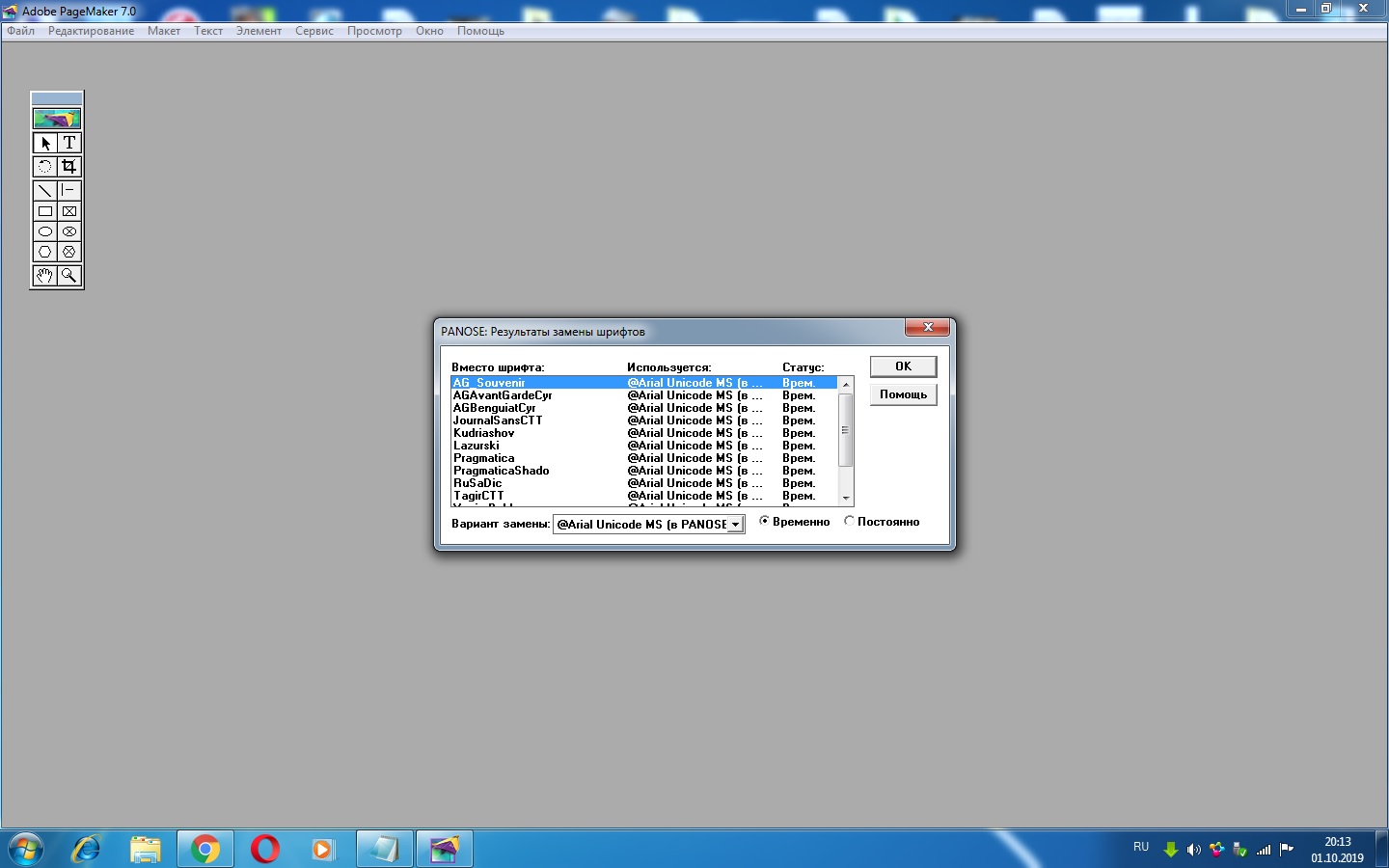Choose the Временно radio option
This screenshot has height=868, width=1389.
point(794,522)
